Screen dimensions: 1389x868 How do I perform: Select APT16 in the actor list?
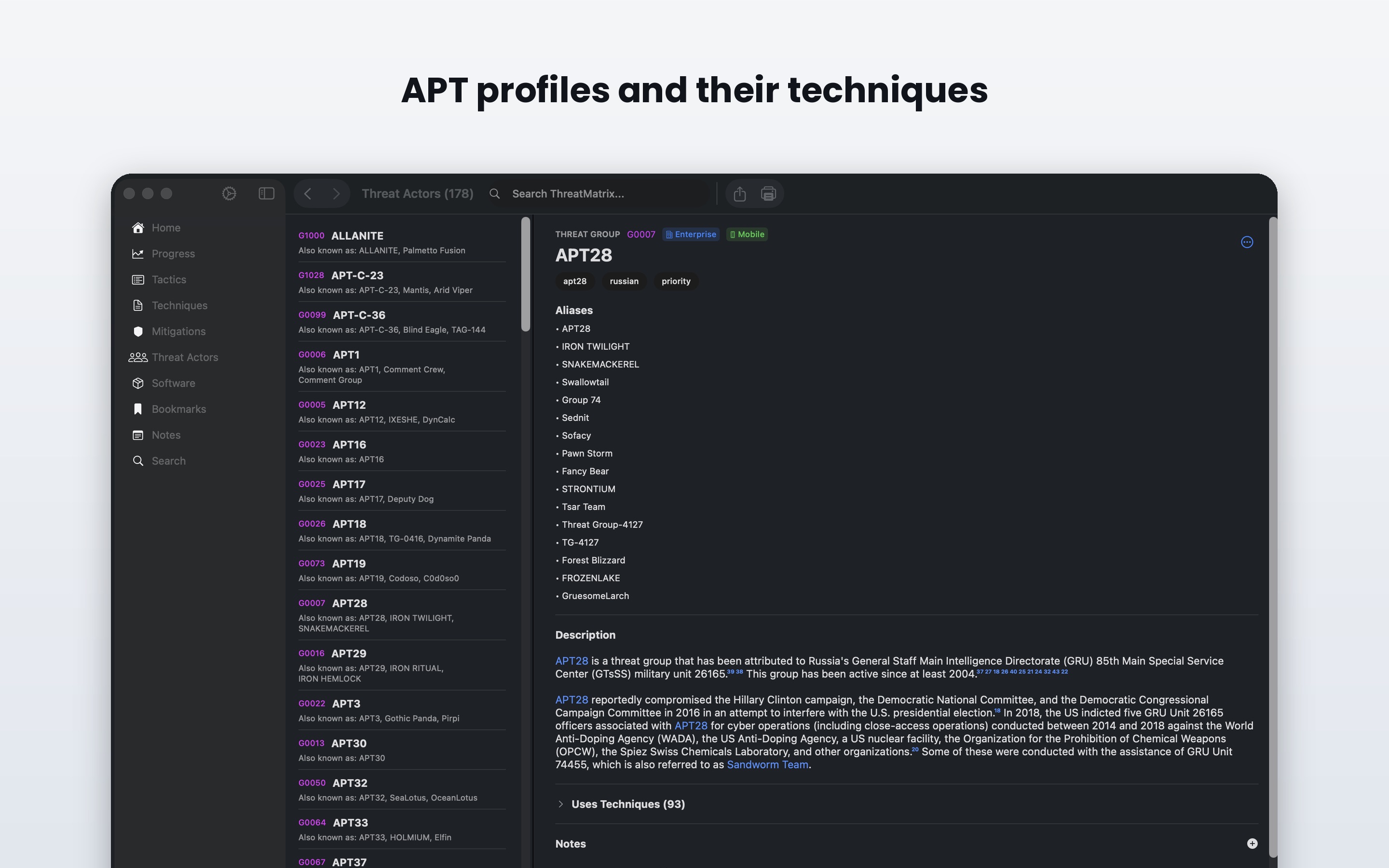(x=402, y=451)
